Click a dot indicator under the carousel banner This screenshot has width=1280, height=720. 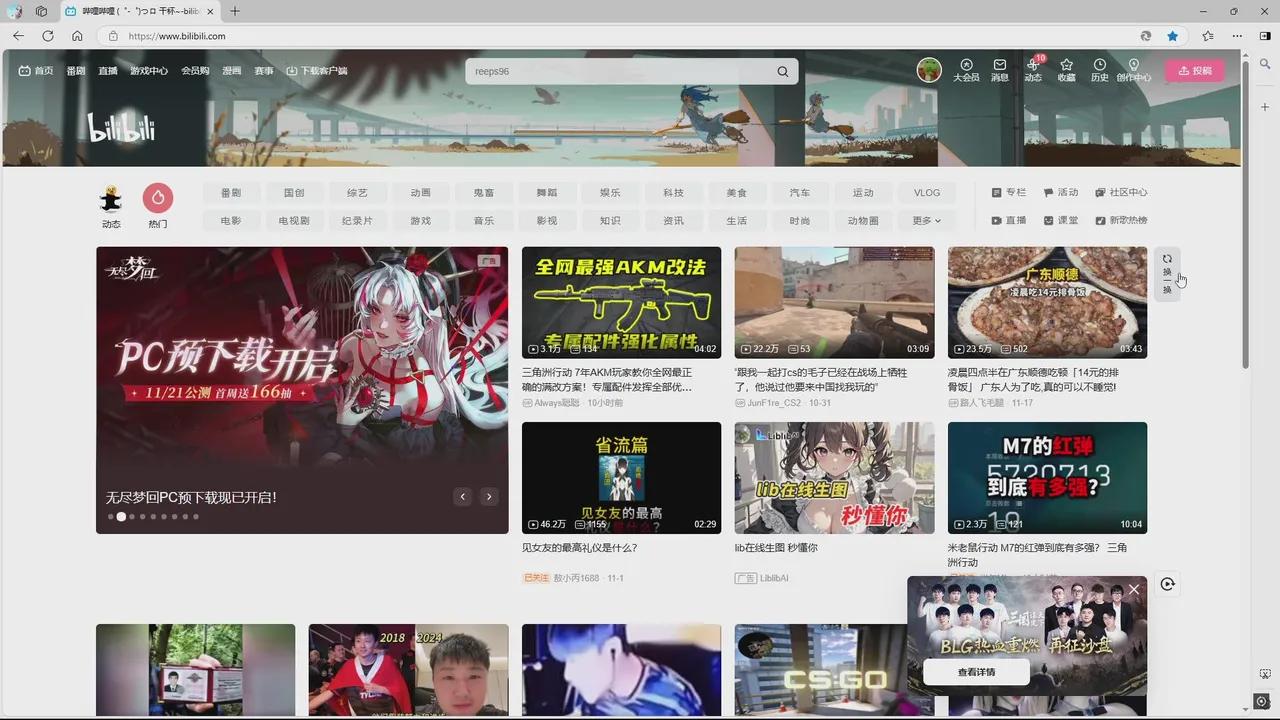tap(121, 517)
